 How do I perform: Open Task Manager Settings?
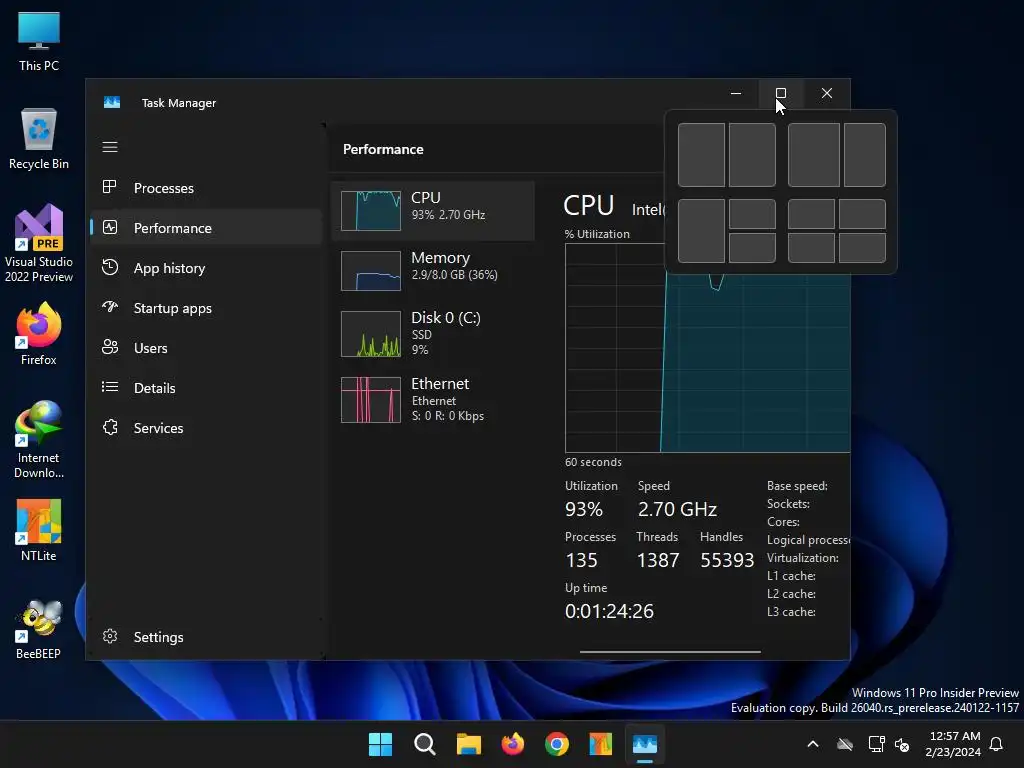(x=206, y=637)
